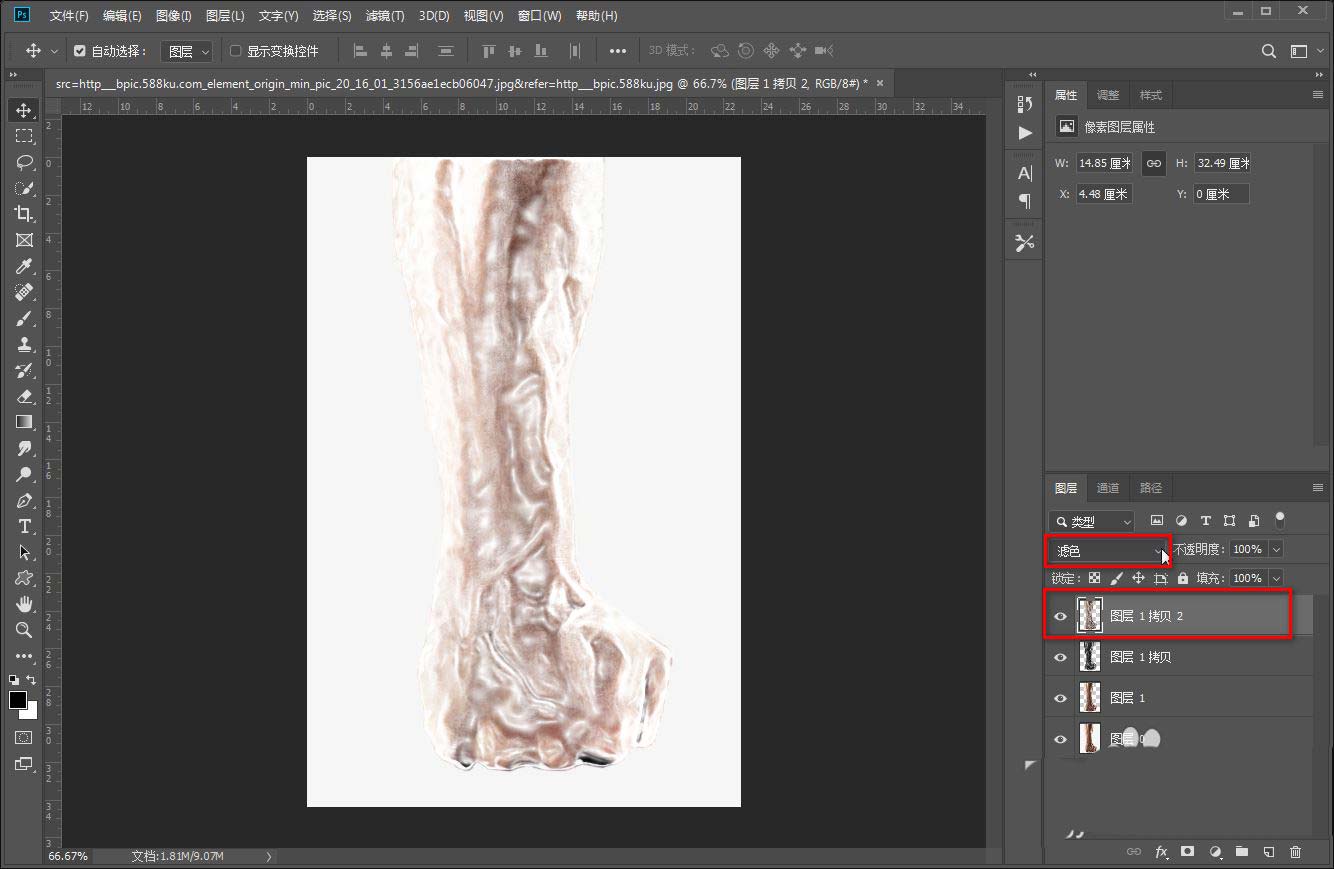This screenshot has height=869, width=1334.
Task: Click the W width input field
Action: (x=1104, y=163)
